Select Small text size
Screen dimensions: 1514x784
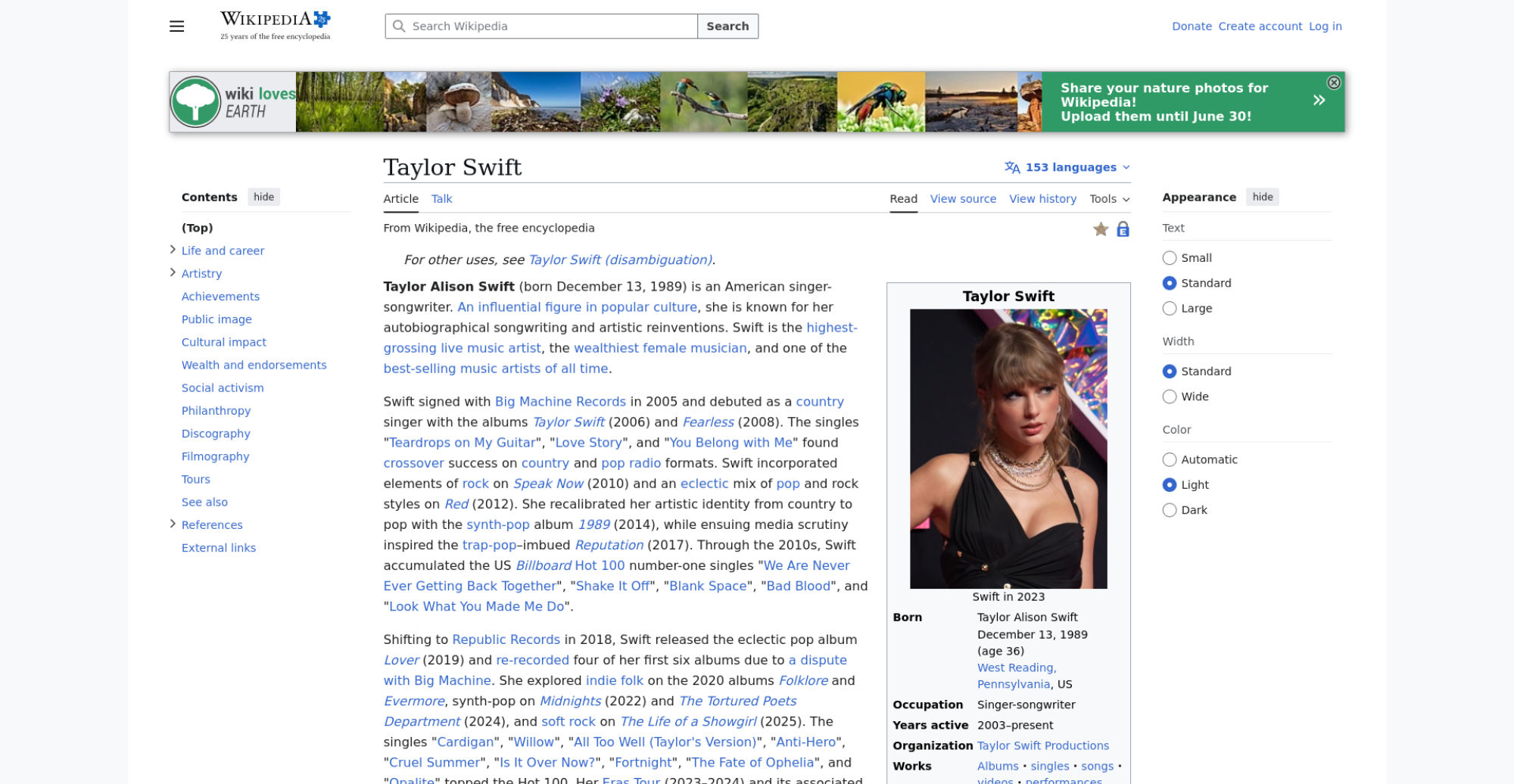tap(1170, 258)
